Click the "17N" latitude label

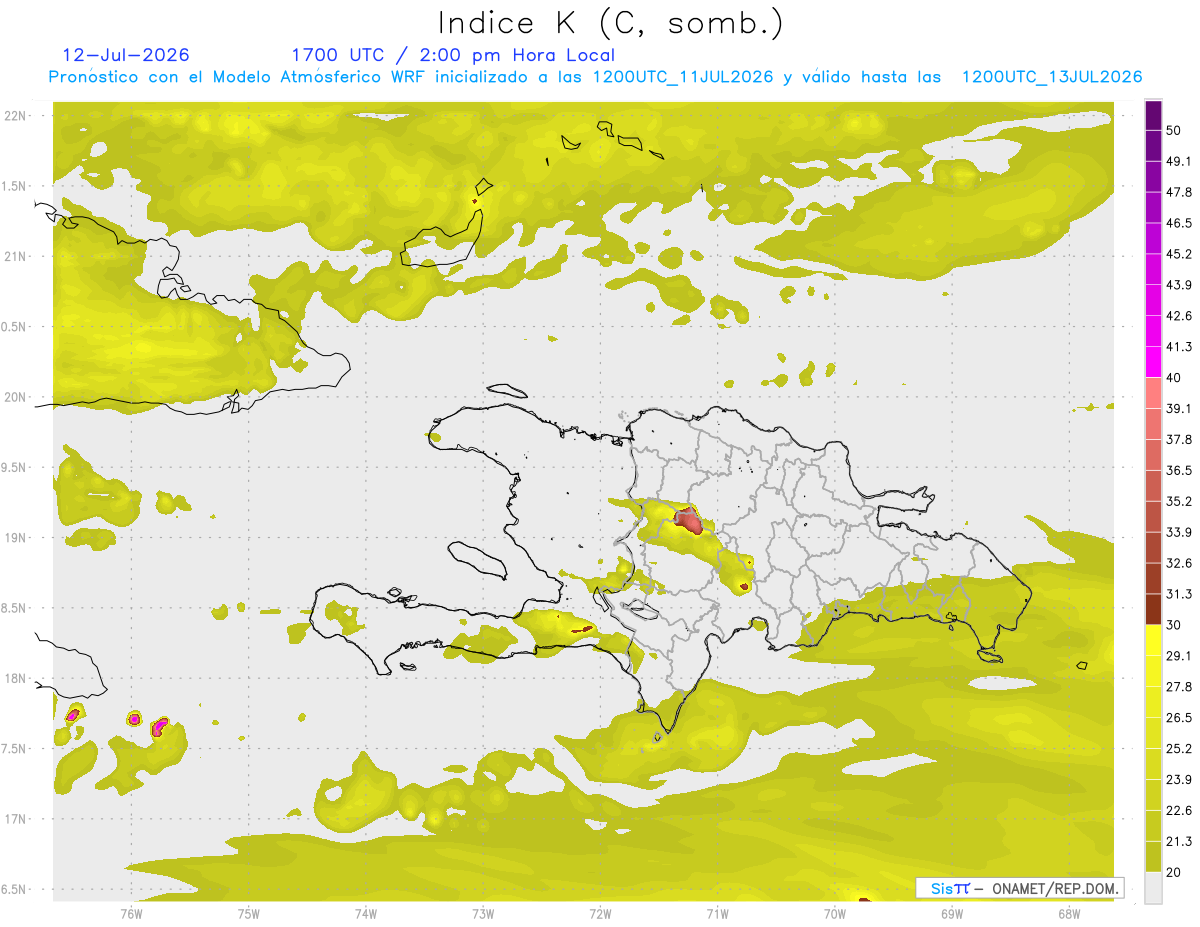point(16,819)
